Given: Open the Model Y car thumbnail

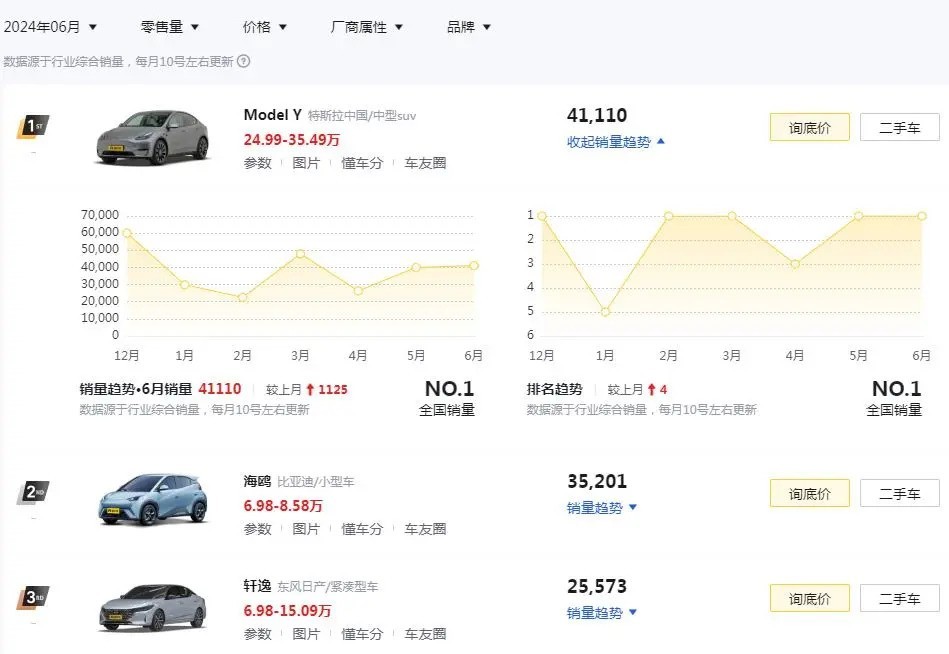Looking at the screenshot, I should [x=153, y=137].
